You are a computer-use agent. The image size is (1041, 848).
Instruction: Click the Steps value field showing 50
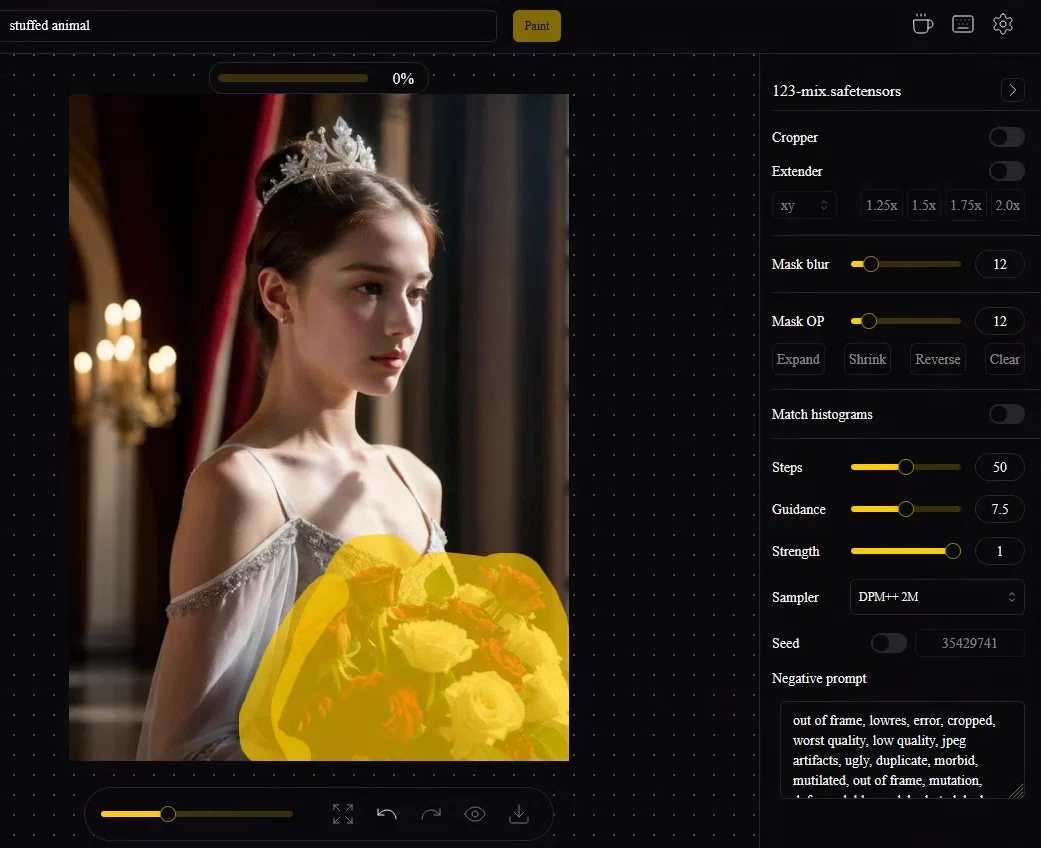999,467
